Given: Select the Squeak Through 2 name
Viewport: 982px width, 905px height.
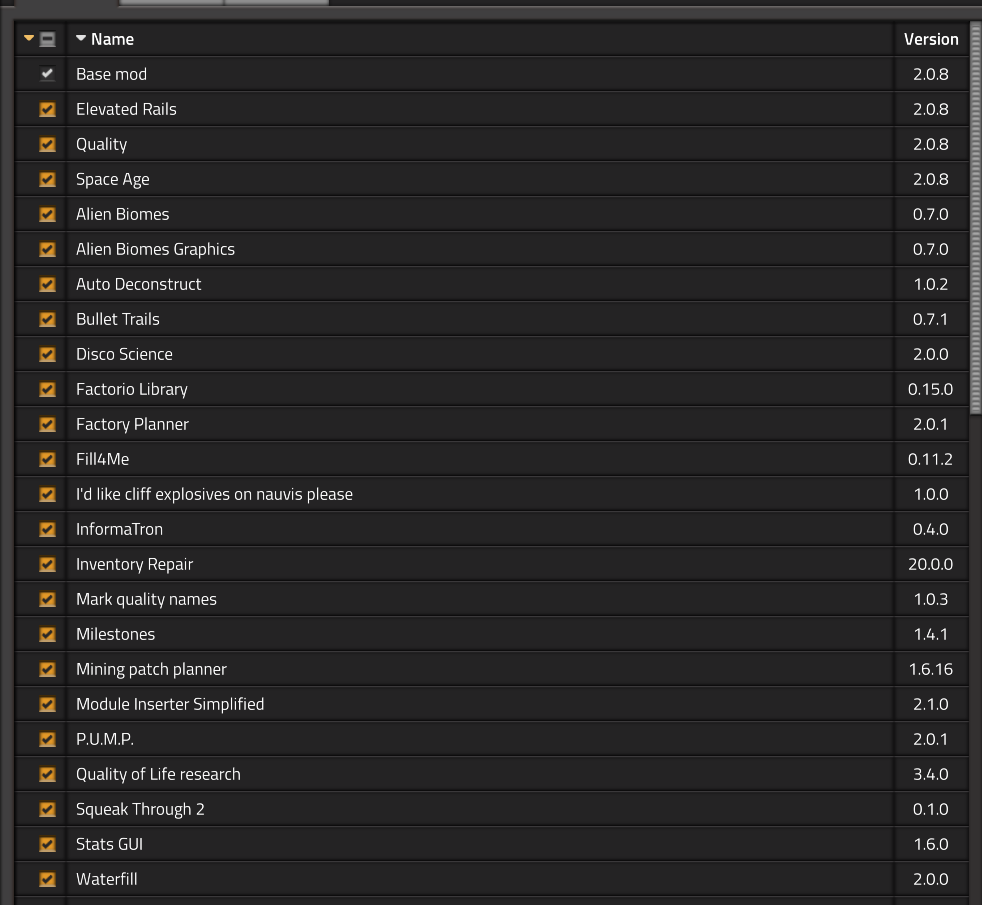Looking at the screenshot, I should point(140,809).
